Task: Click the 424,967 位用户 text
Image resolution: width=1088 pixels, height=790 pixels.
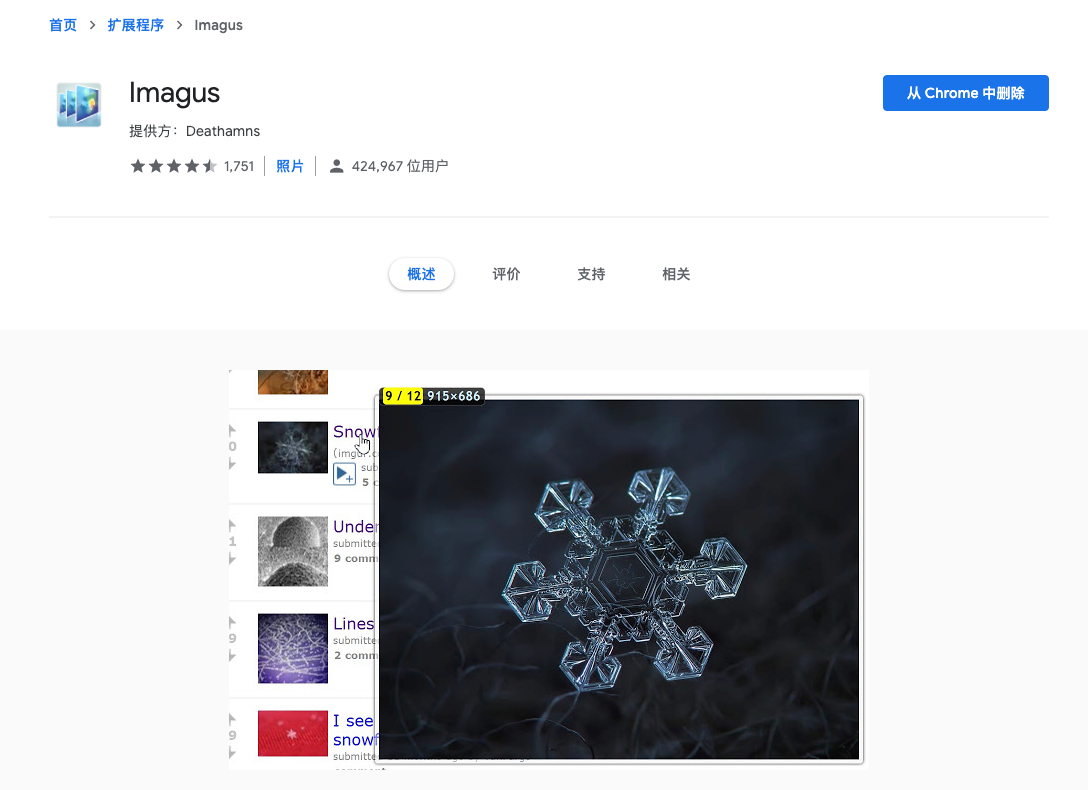Action: pyautogui.click(x=400, y=166)
